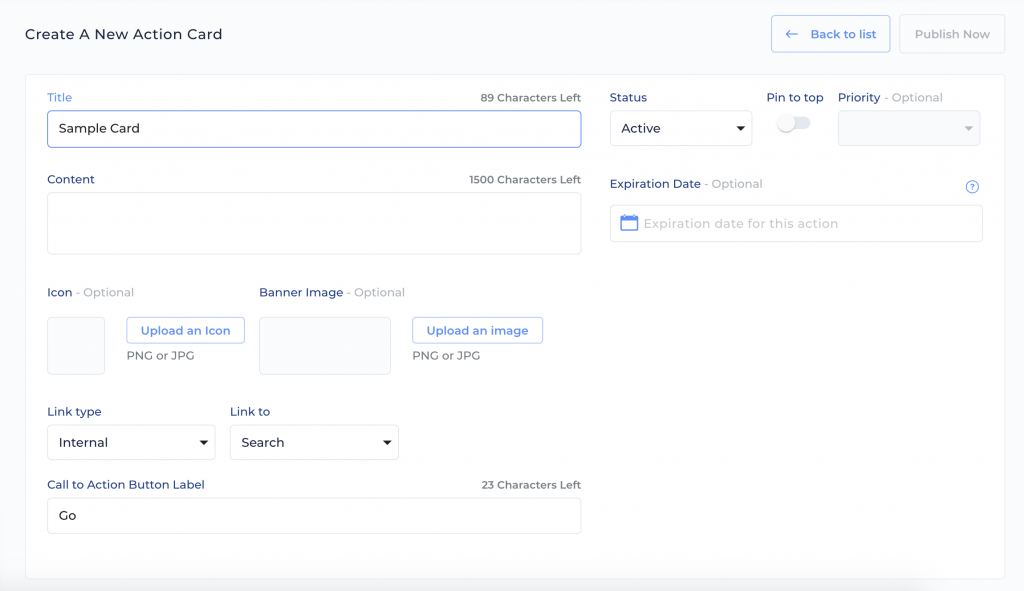1024x591 pixels.
Task: Go Back to list
Action: 830,34
